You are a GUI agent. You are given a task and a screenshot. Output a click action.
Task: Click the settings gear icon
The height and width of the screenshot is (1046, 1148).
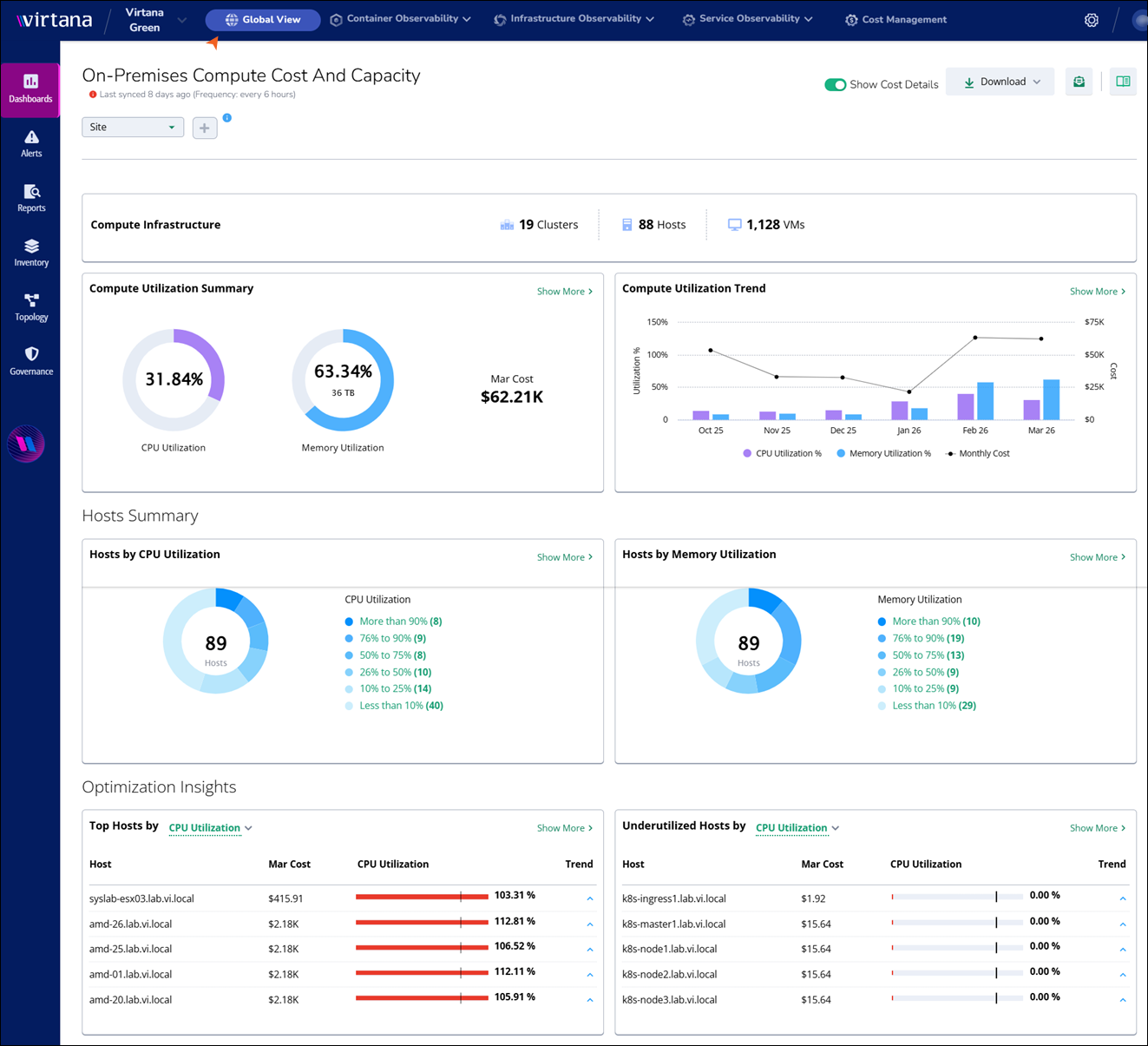tap(1092, 20)
